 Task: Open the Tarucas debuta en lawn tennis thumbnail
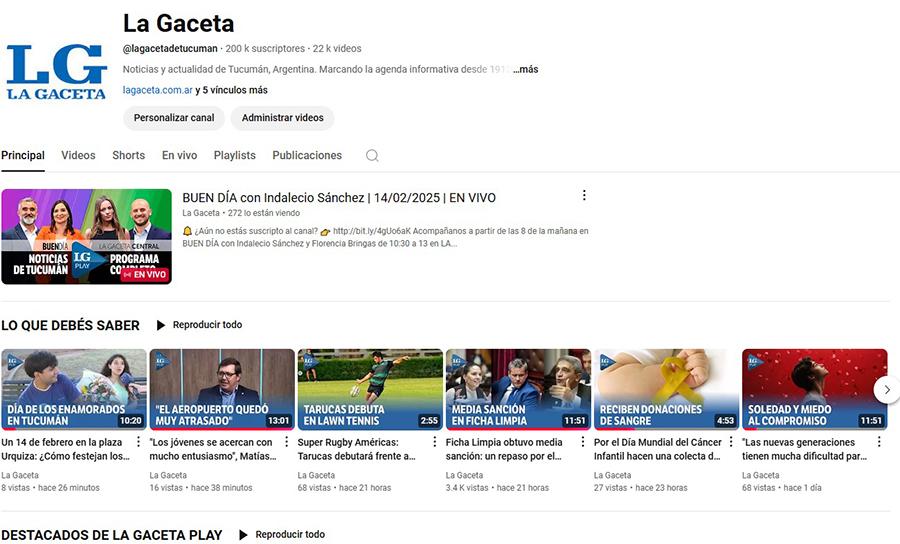click(x=370, y=389)
